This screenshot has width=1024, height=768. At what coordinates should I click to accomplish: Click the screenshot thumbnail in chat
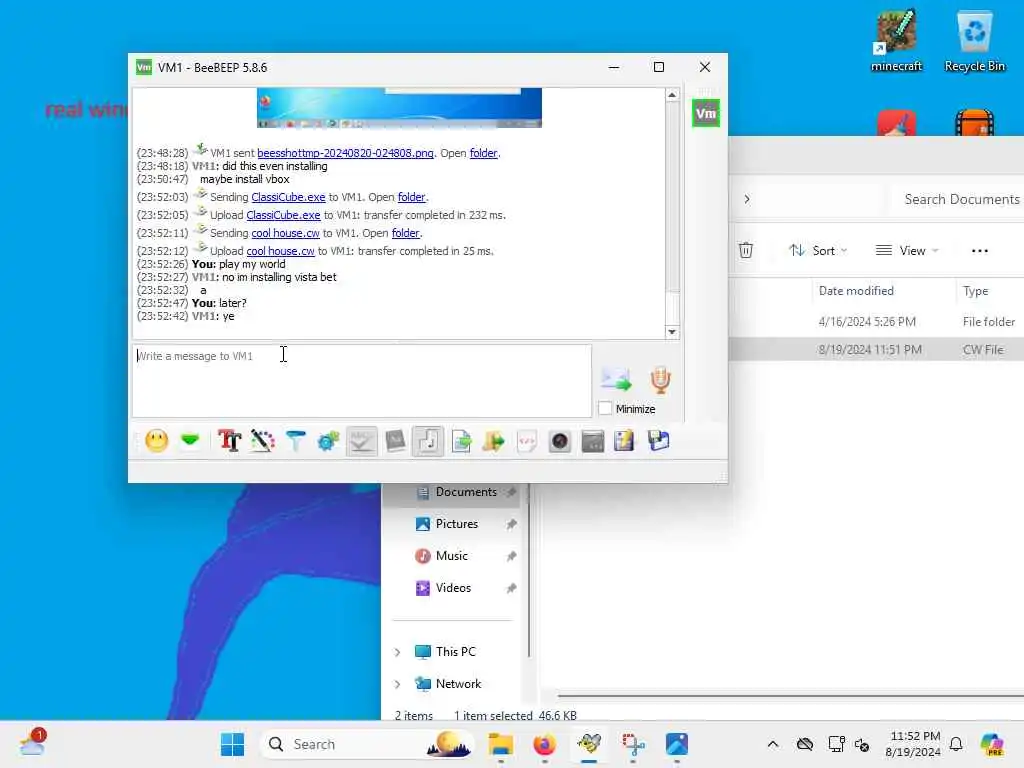pos(399,108)
